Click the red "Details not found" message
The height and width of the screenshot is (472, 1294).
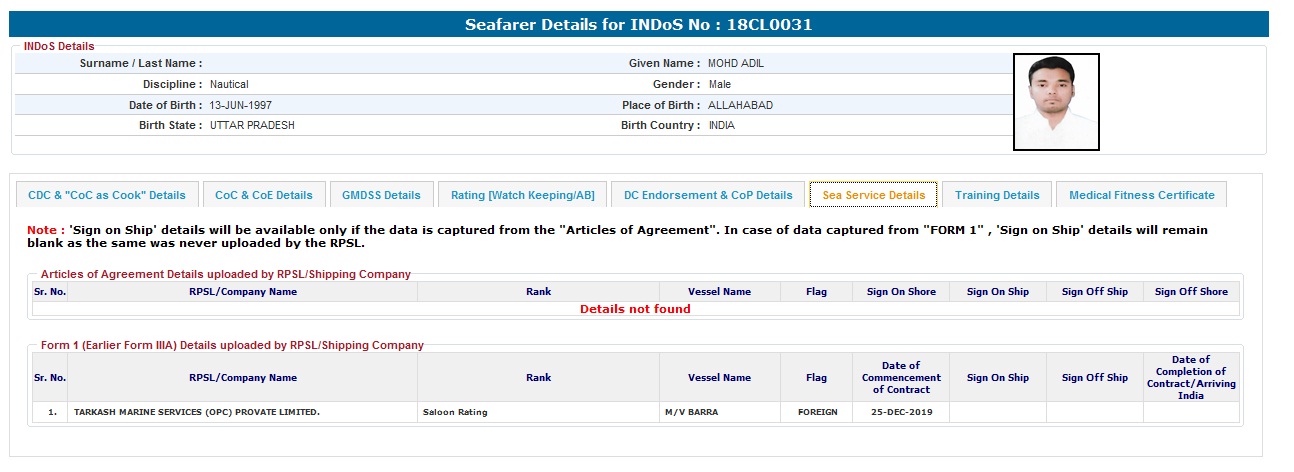[x=635, y=309]
